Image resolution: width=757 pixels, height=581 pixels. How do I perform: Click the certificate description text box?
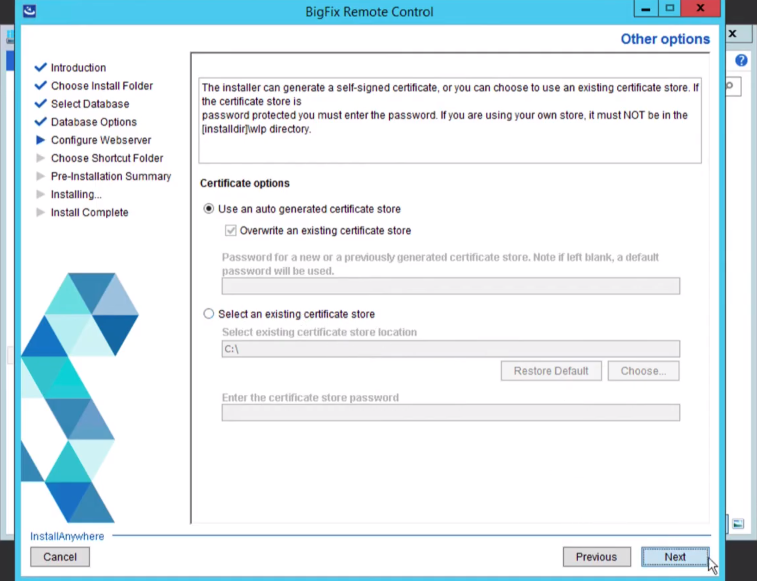tap(450, 121)
